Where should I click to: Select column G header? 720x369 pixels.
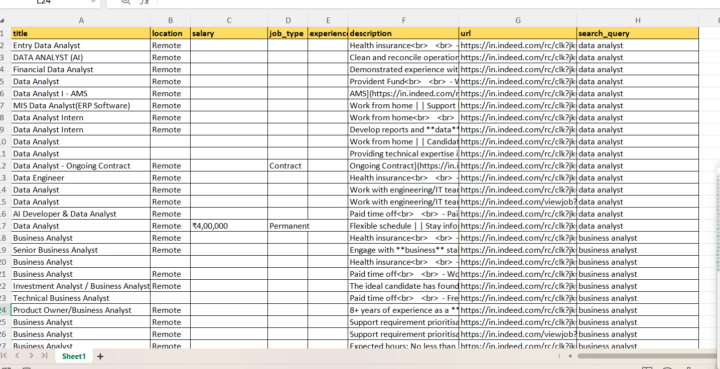point(518,21)
